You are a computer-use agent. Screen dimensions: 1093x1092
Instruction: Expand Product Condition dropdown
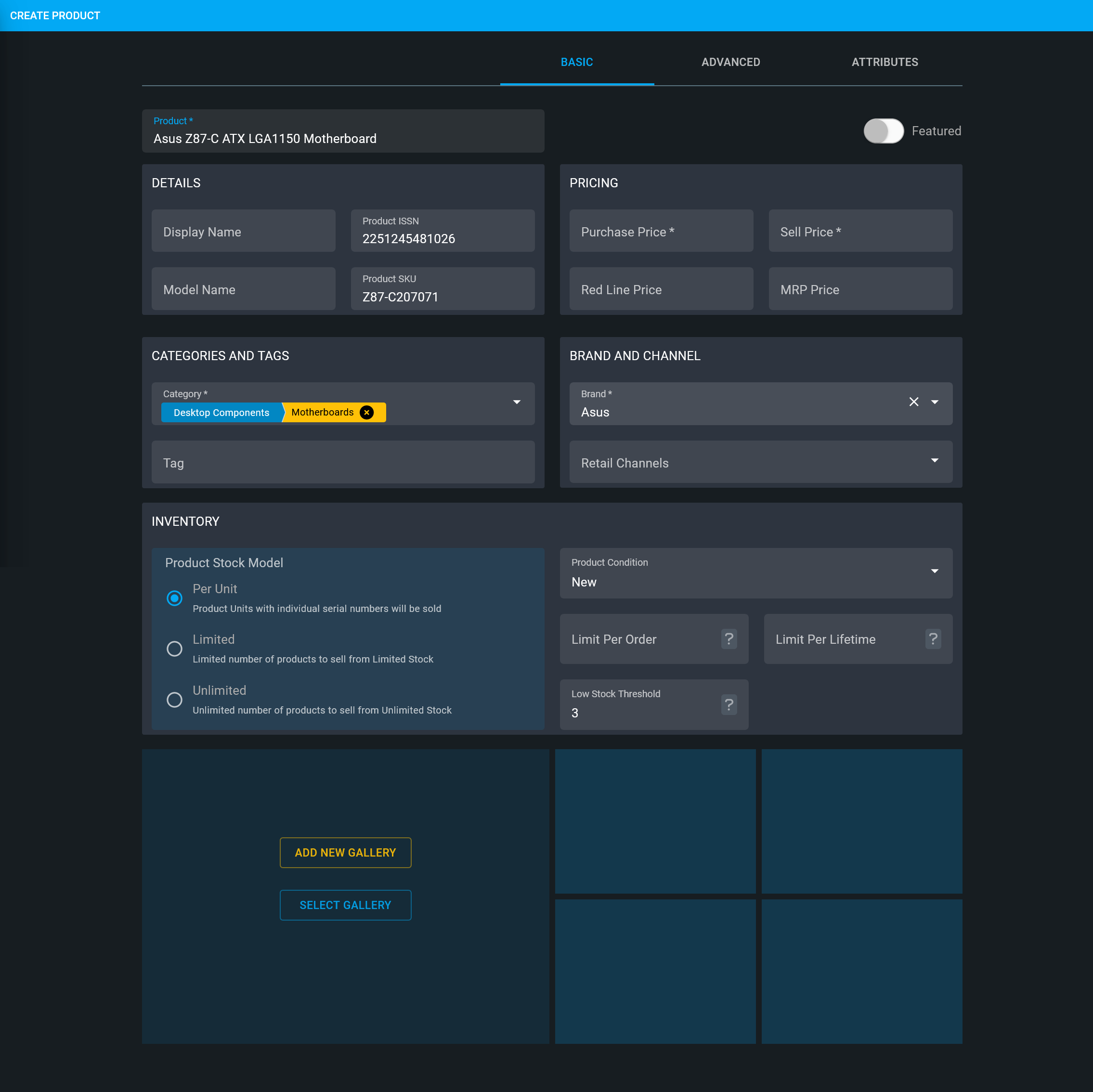pyautogui.click(x=934, y=574)
